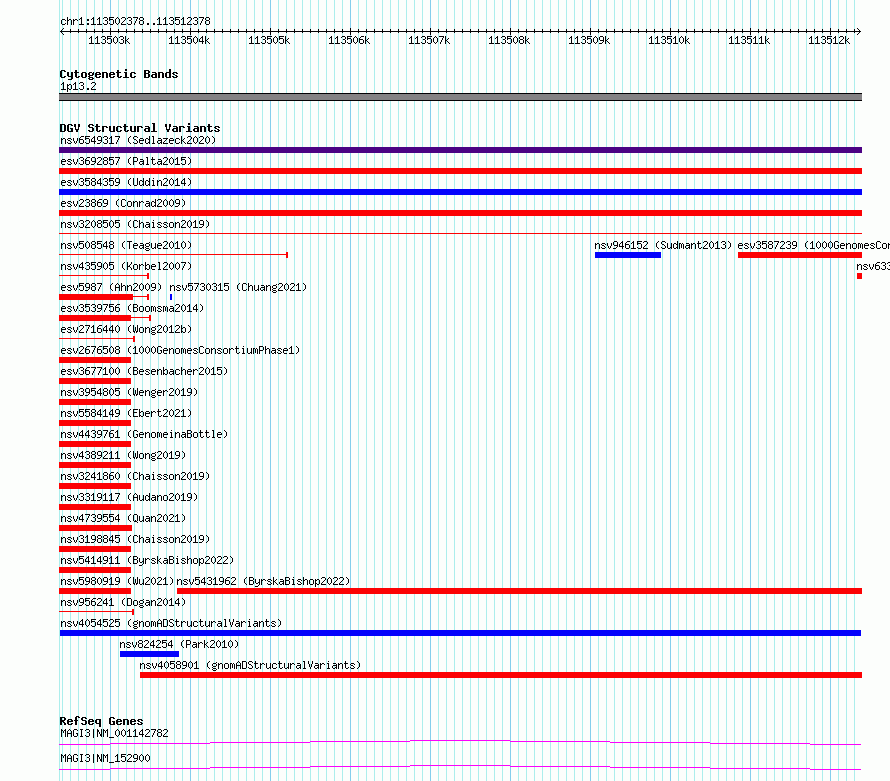The width and height of the screenshot is (890, 781).
Task: Click the red bar under esv23869 (Conrad2009)
Action: click(x=460, y=213)
